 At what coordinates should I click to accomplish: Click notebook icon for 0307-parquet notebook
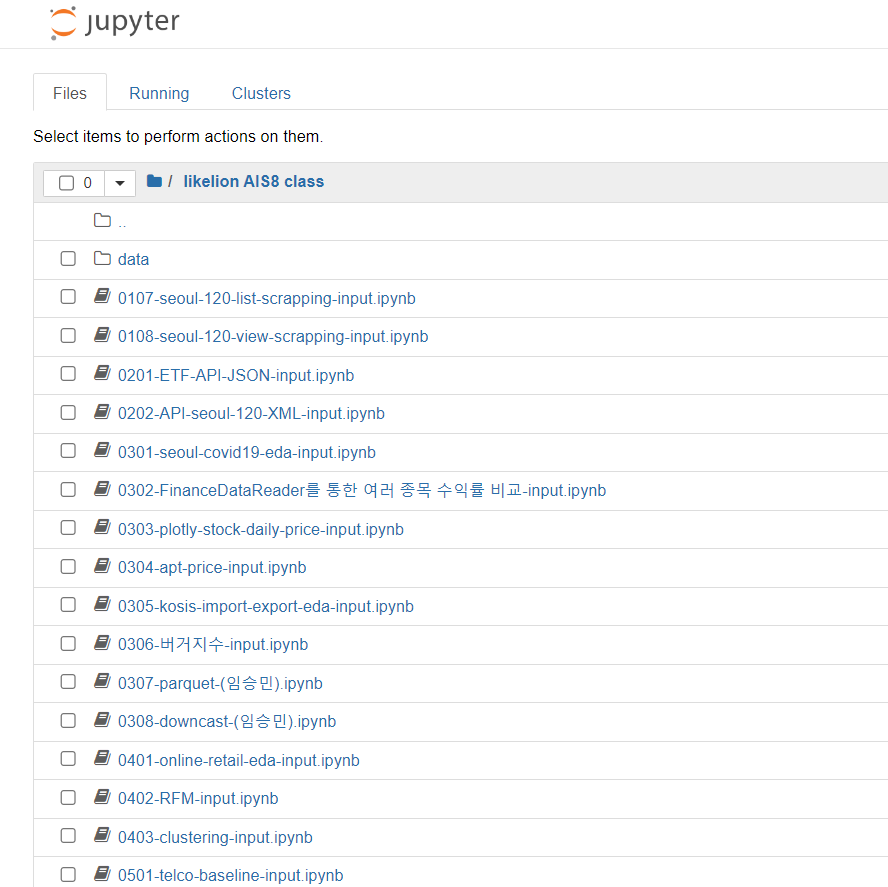(x=102, y=681)
